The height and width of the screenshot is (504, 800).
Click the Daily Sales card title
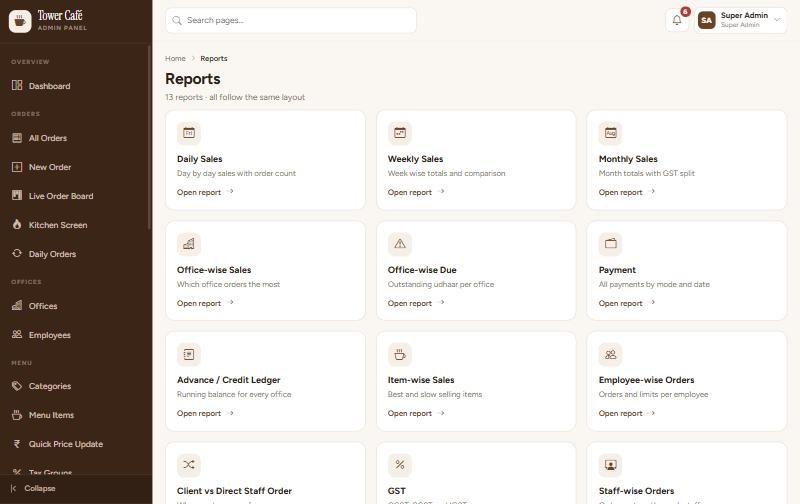pos(199,159)
